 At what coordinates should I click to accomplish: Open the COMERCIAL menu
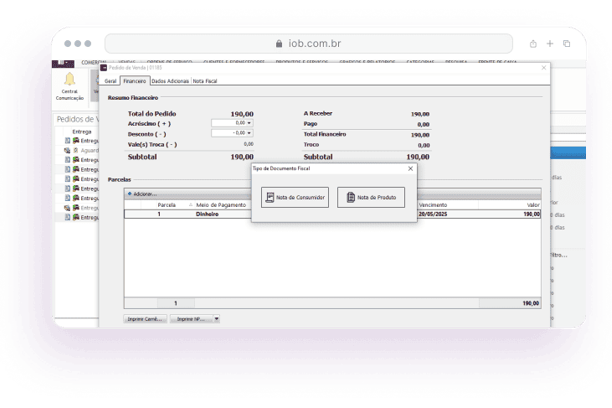tap(94, 62)
